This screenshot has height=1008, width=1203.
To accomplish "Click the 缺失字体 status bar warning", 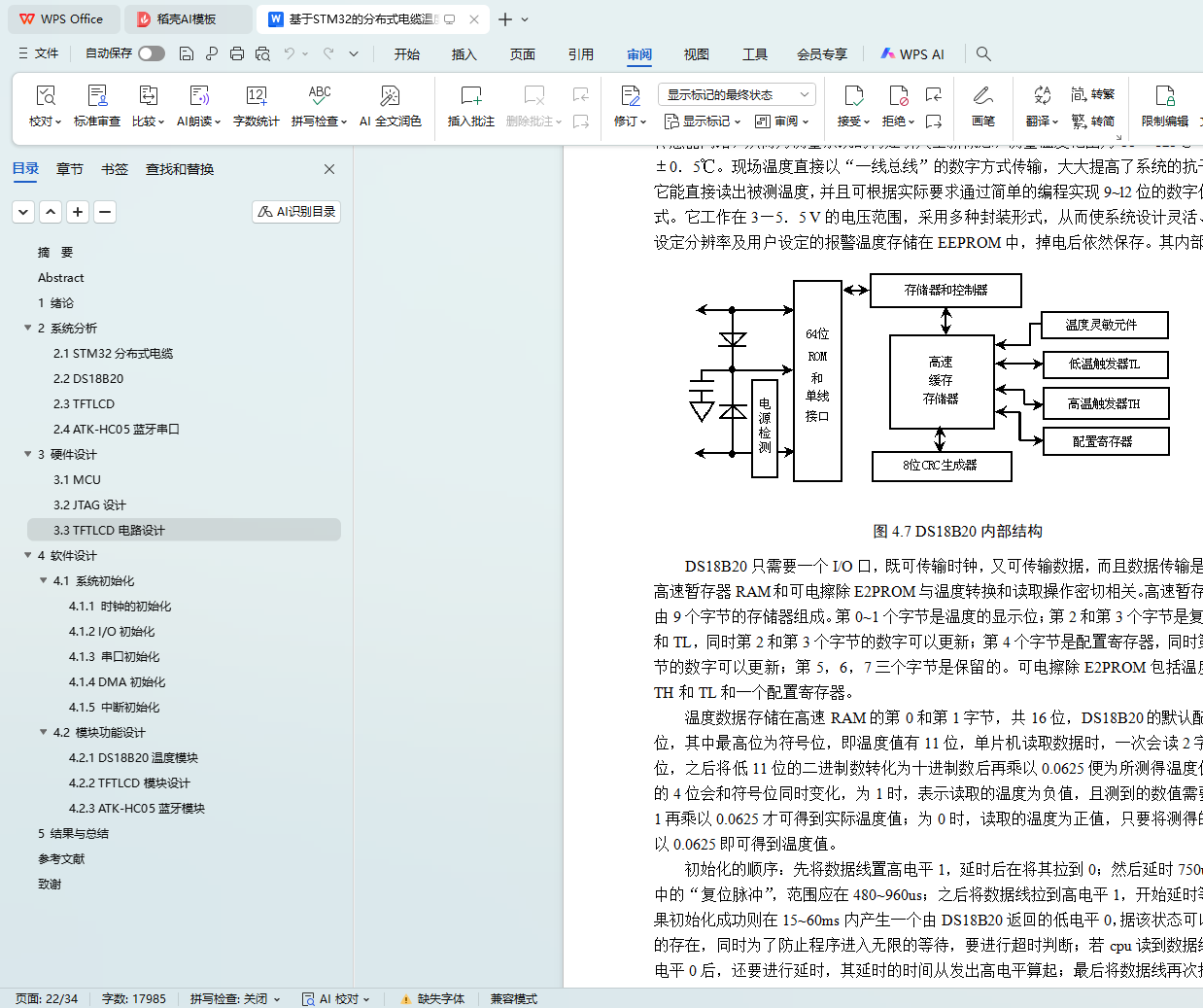I will (432, 998).
